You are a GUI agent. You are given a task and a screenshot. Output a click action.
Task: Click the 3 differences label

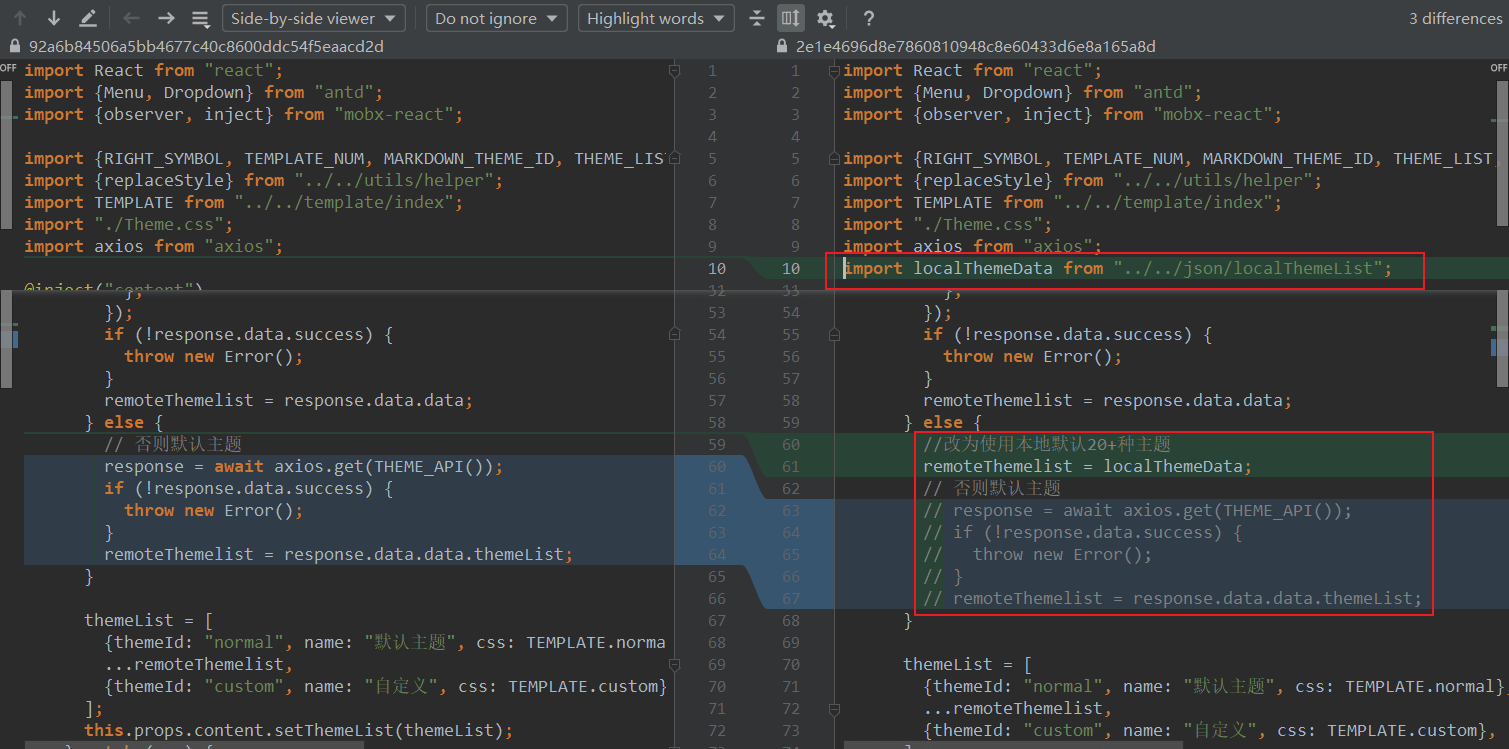point(1454,18)
